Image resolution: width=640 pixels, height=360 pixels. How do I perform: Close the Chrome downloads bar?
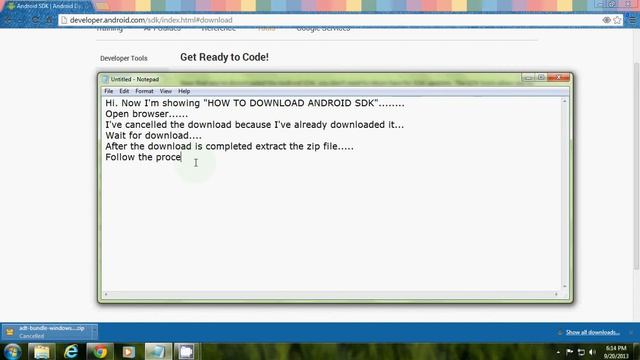[631, 332]
